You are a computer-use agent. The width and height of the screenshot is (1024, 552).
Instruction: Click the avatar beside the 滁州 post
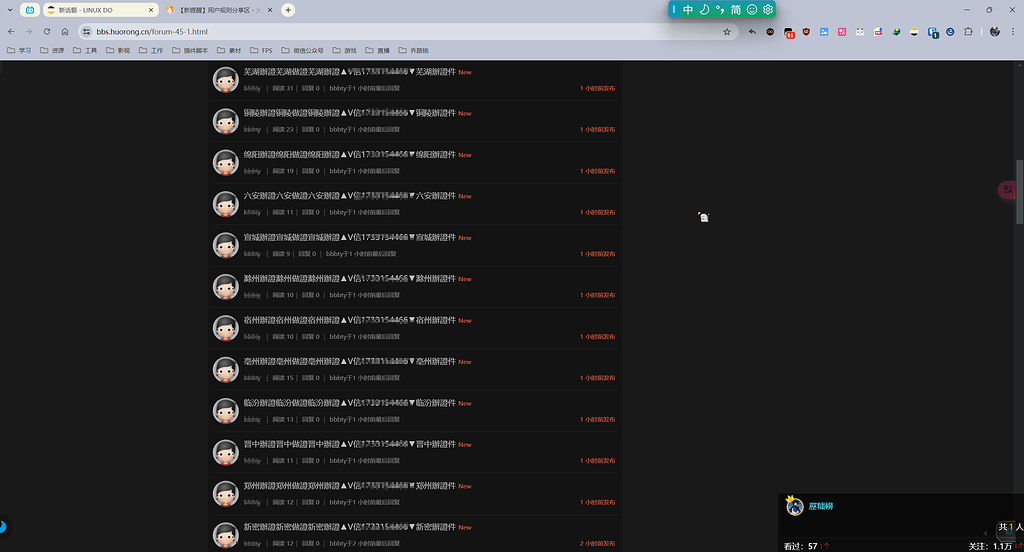pos(226,287)
